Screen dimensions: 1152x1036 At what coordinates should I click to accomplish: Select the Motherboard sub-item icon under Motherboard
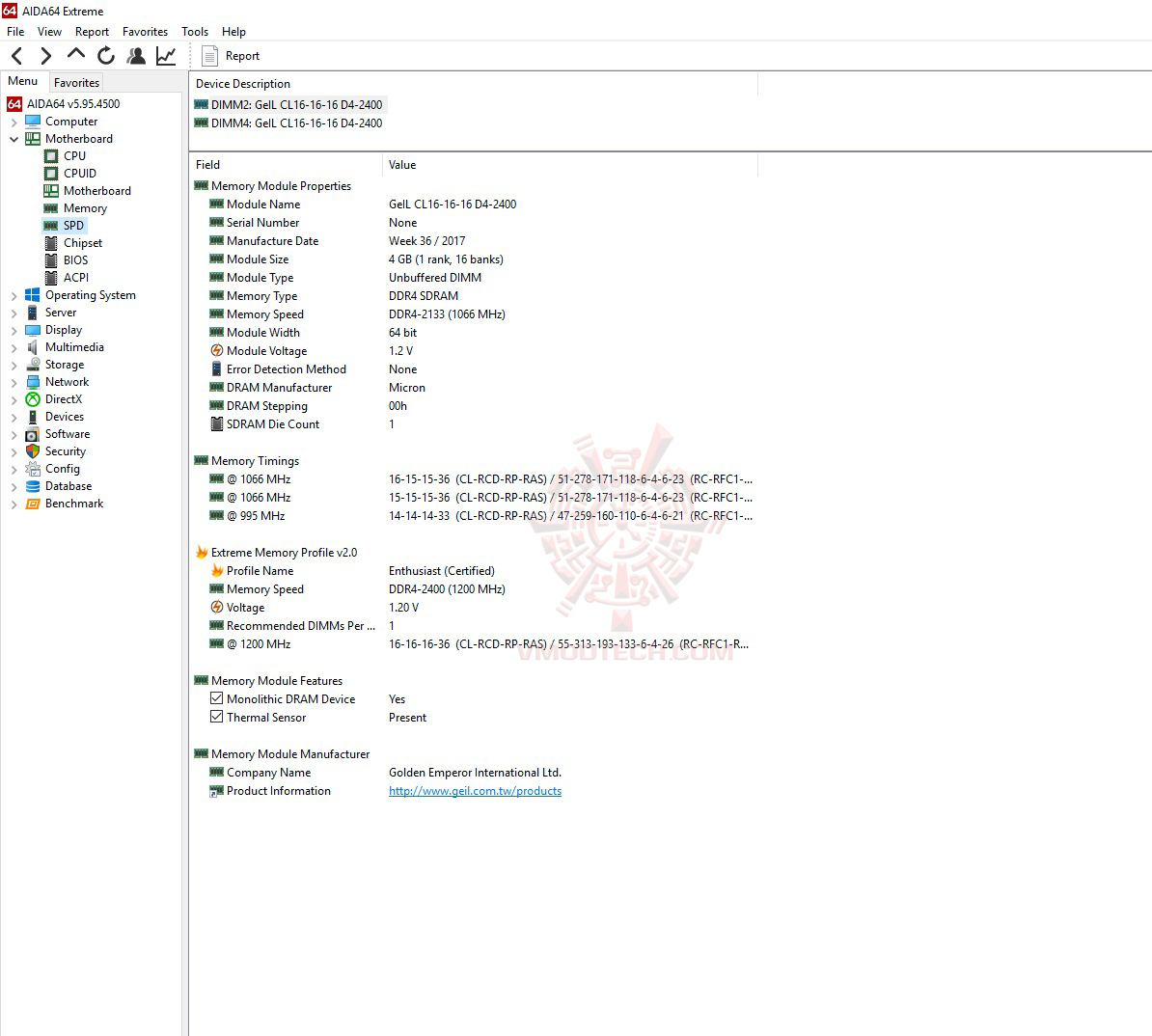[51, 191]
